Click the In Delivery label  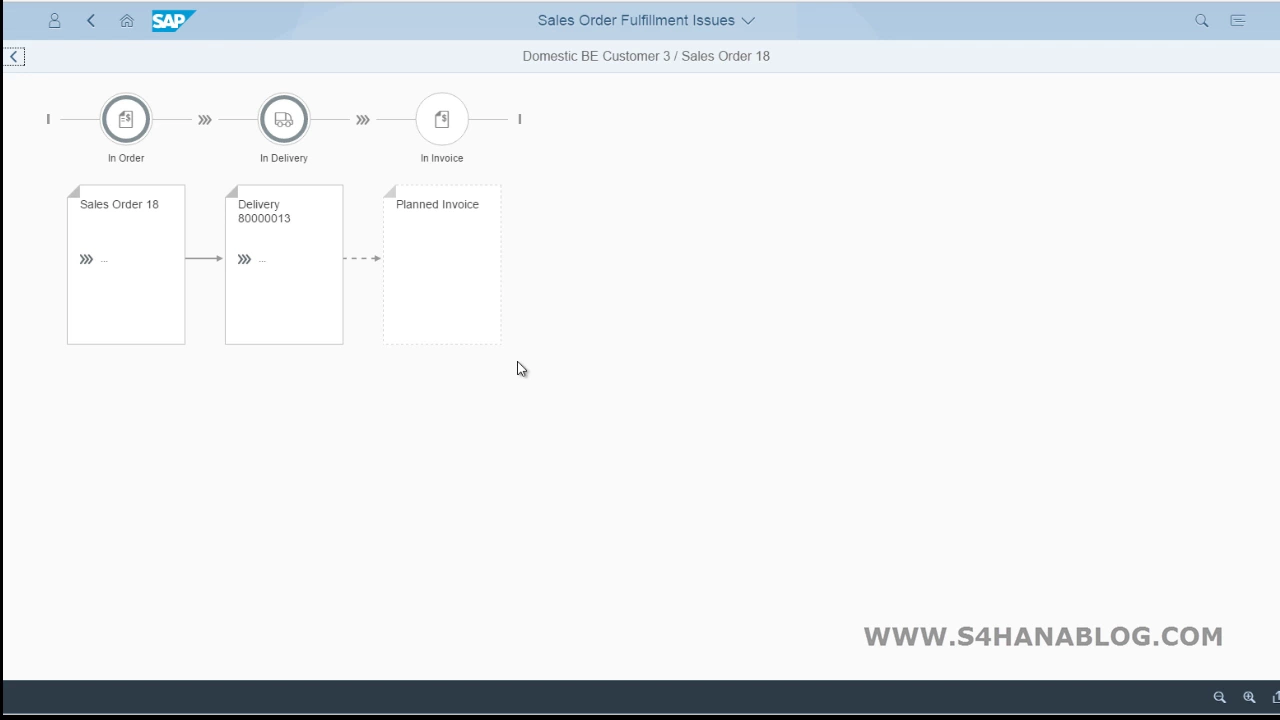click(x=284, y=158)
